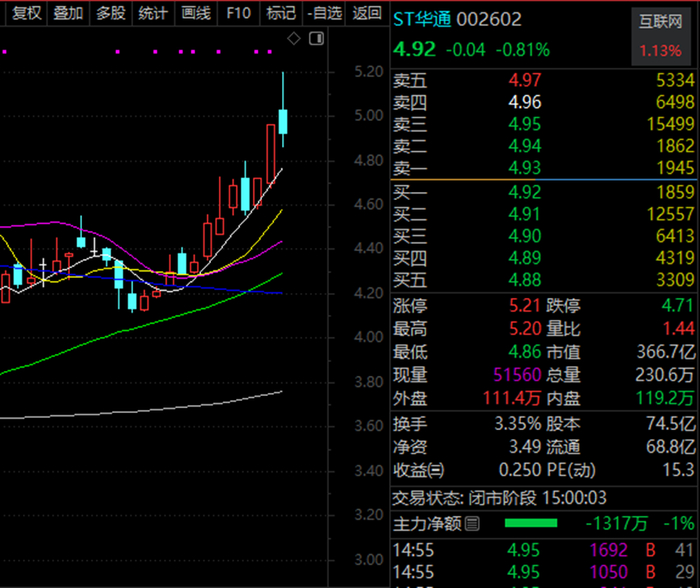This screenshot has height=588, width=700.
Task: Click the diamond icon above the chart
Action: [294, 39]
